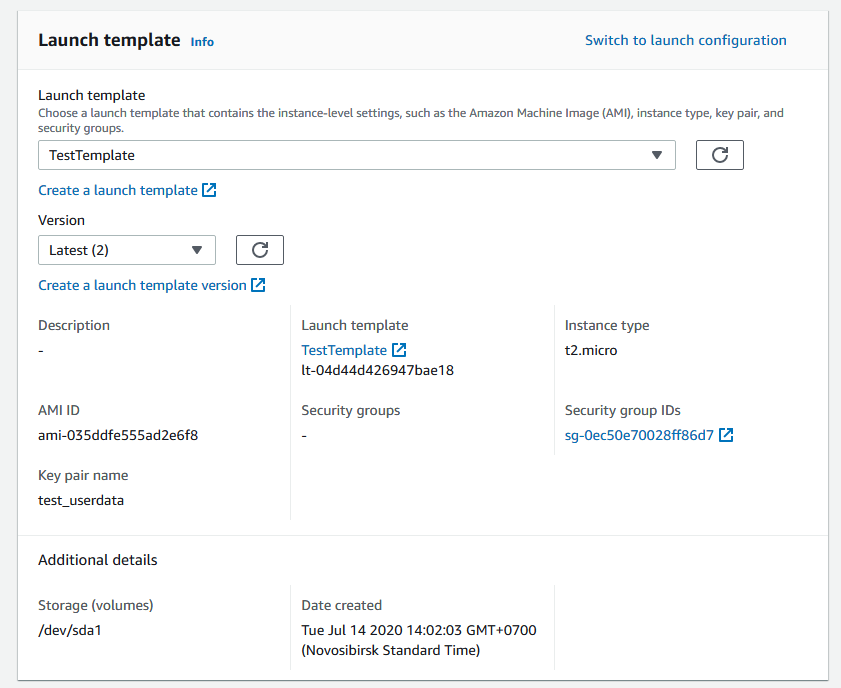Click the key pair name test_userdata
841x688 pixels.
[x=81, y=500]
